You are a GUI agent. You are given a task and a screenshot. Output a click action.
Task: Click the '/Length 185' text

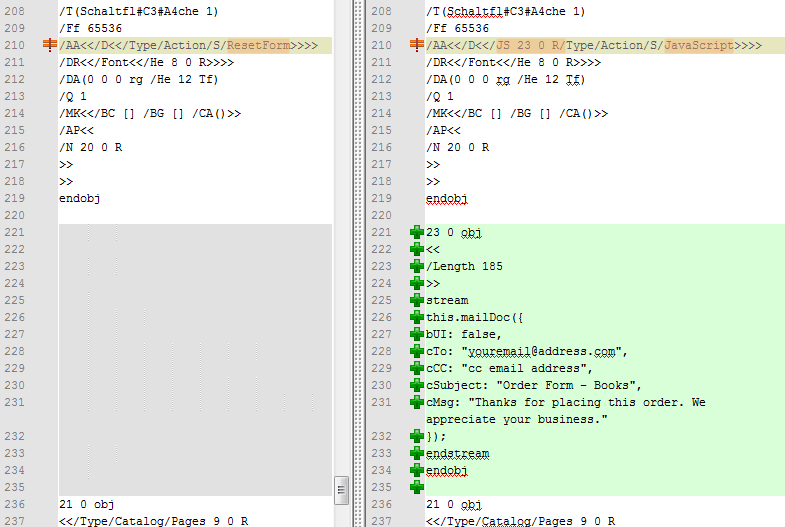(x=464, y=266)
